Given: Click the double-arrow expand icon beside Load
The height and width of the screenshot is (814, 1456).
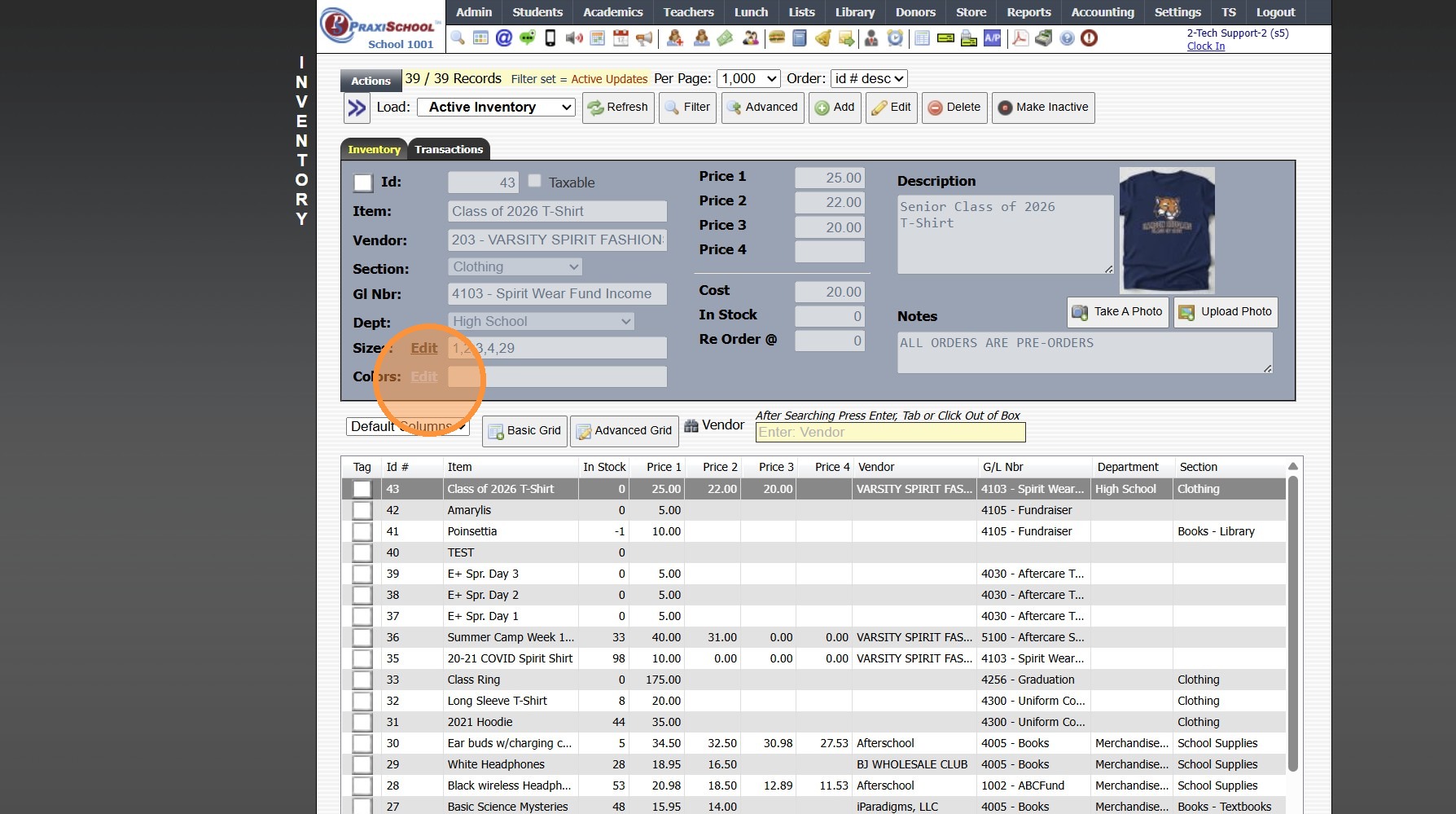Looking at the screenshot, I should click(357, 108).
